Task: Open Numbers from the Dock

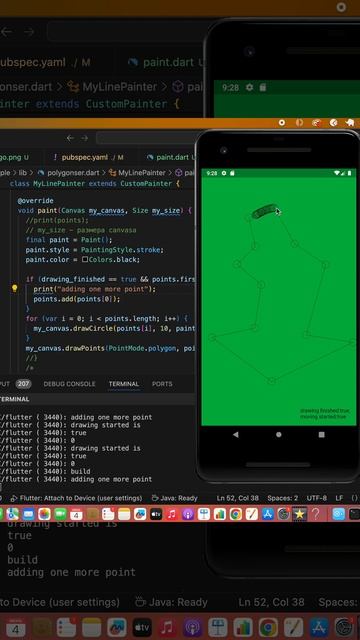Action: click(220, 514)
